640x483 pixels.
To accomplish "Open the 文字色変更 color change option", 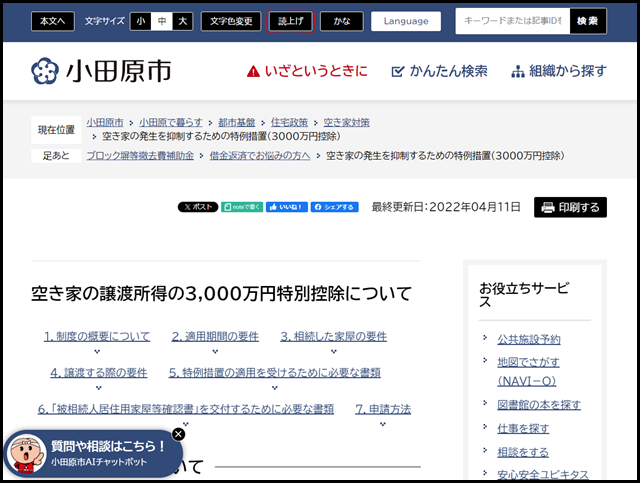I will [231, 21].
